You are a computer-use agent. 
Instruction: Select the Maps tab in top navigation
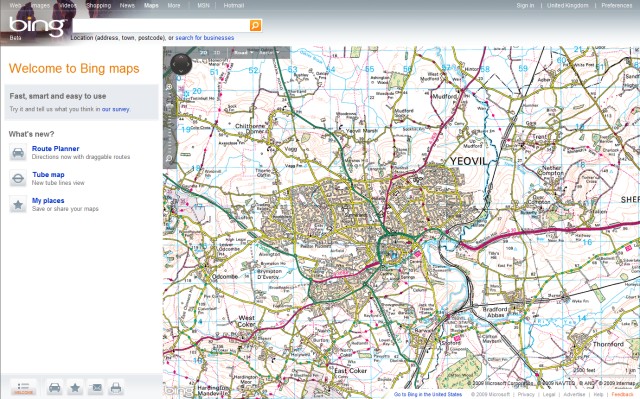coord(151,5)
